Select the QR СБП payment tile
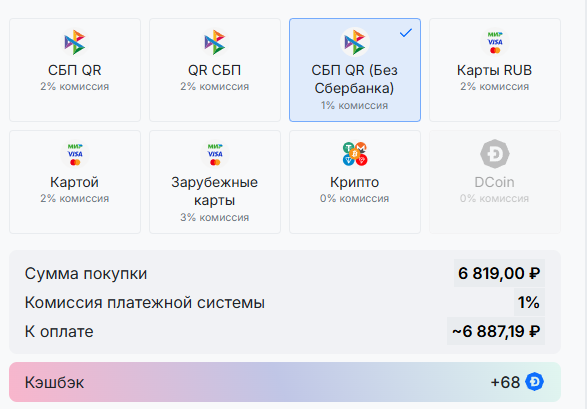Image resolution: width=587 pixels, height=409 pixels. [215, 70]
